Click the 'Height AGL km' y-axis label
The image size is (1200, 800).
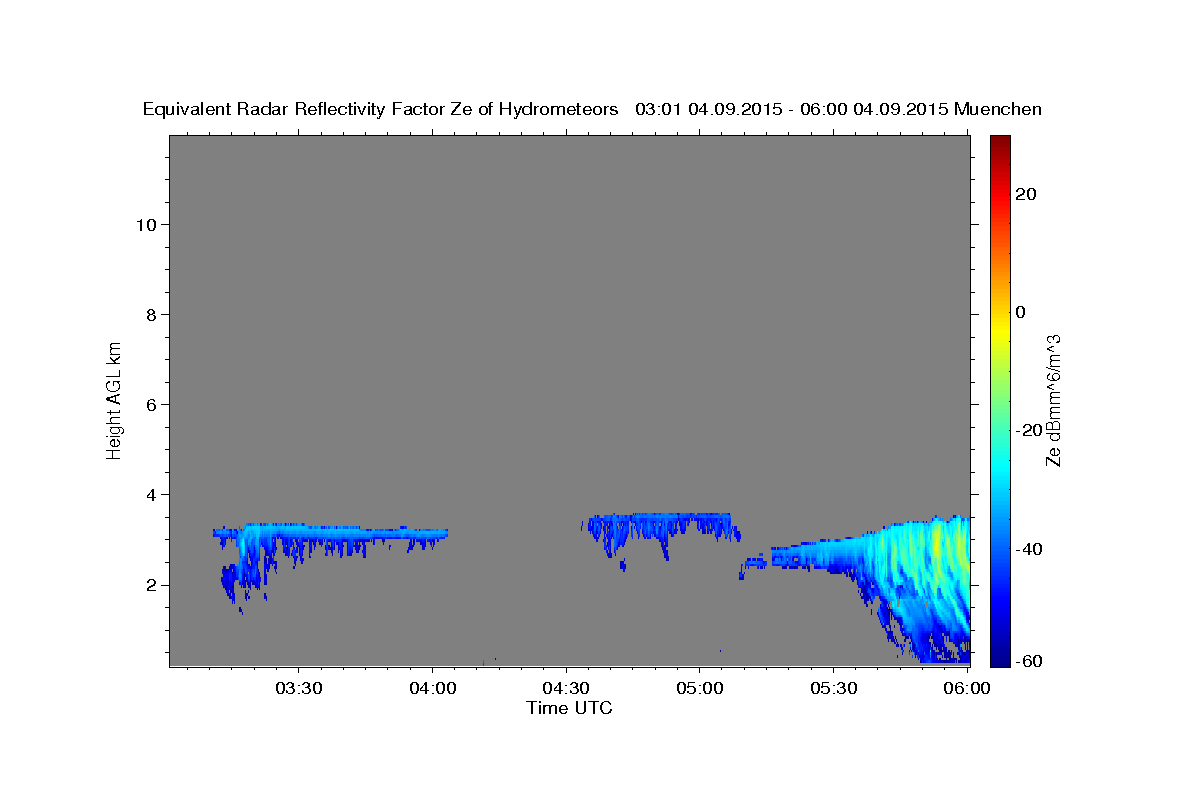tap(115, 400)
